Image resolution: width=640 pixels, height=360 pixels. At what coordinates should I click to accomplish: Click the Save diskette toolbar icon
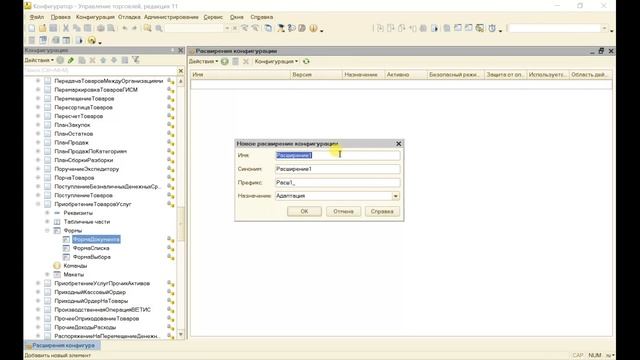pos(53,28)
